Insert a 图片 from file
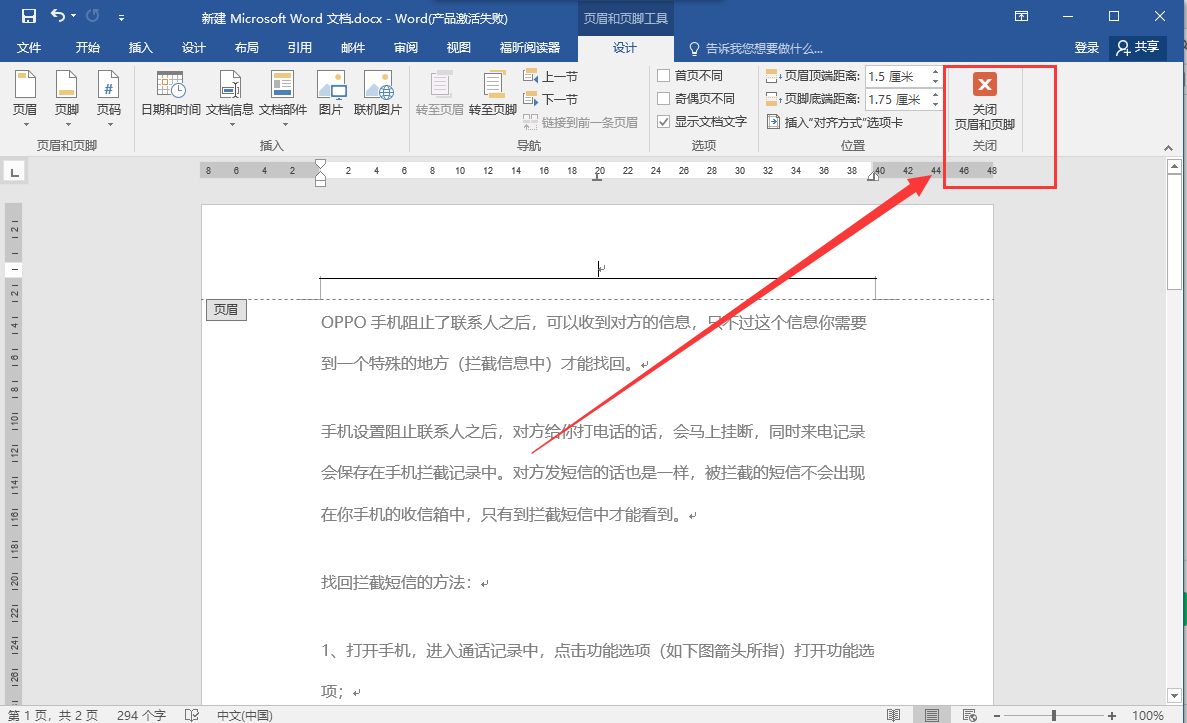1187x723 pixels. point(331,95)
